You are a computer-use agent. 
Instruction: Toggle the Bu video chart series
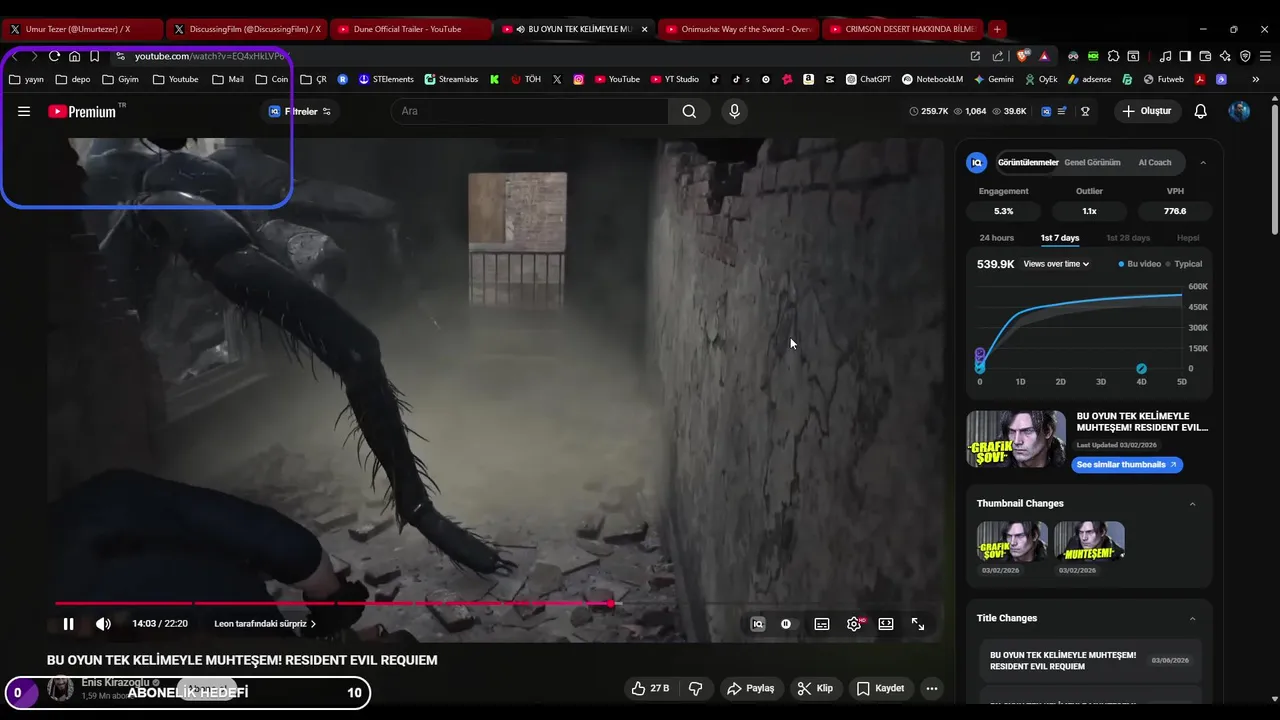click(1140, 264)
